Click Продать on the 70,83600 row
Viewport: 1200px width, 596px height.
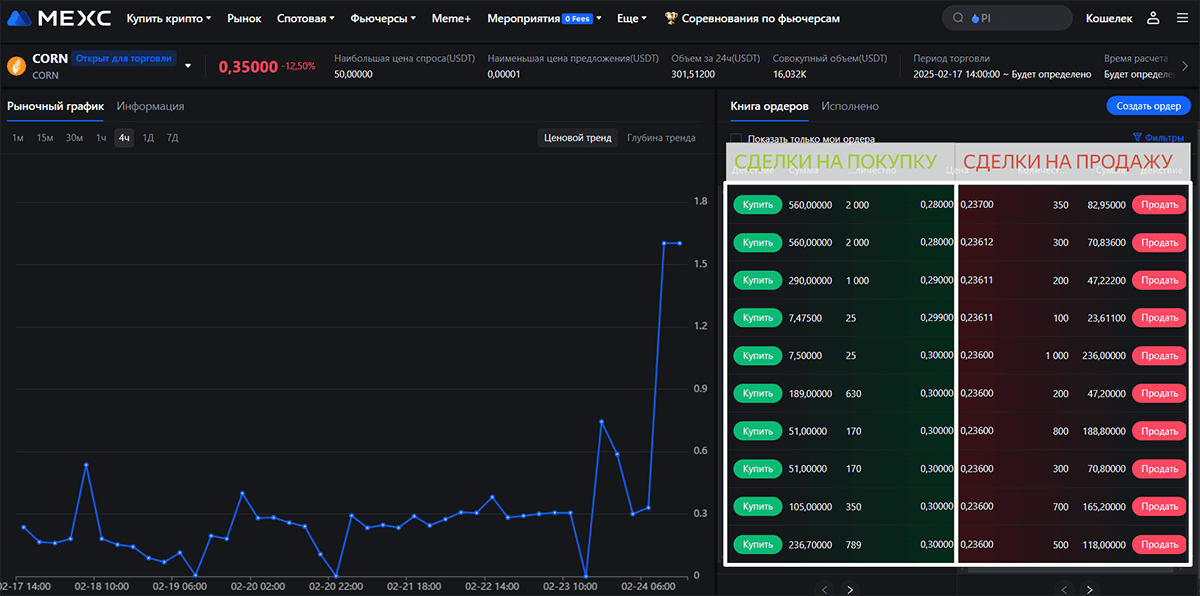[x=1159, y=243]
